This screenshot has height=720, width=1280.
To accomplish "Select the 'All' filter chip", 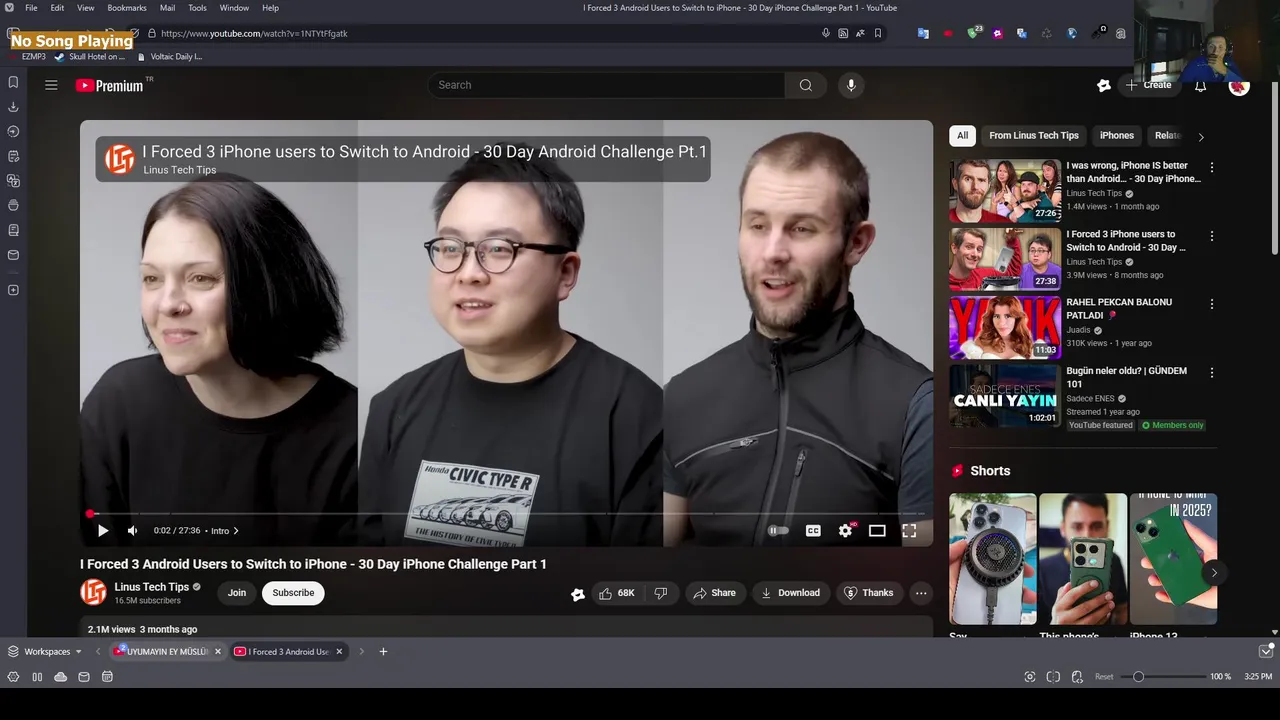I will coord(962,135).
